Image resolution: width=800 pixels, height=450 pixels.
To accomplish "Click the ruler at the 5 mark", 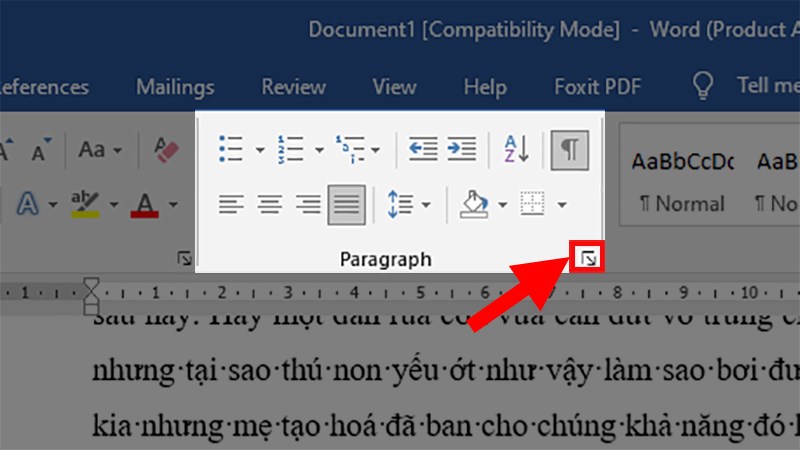I will click(x=420, y=292).
